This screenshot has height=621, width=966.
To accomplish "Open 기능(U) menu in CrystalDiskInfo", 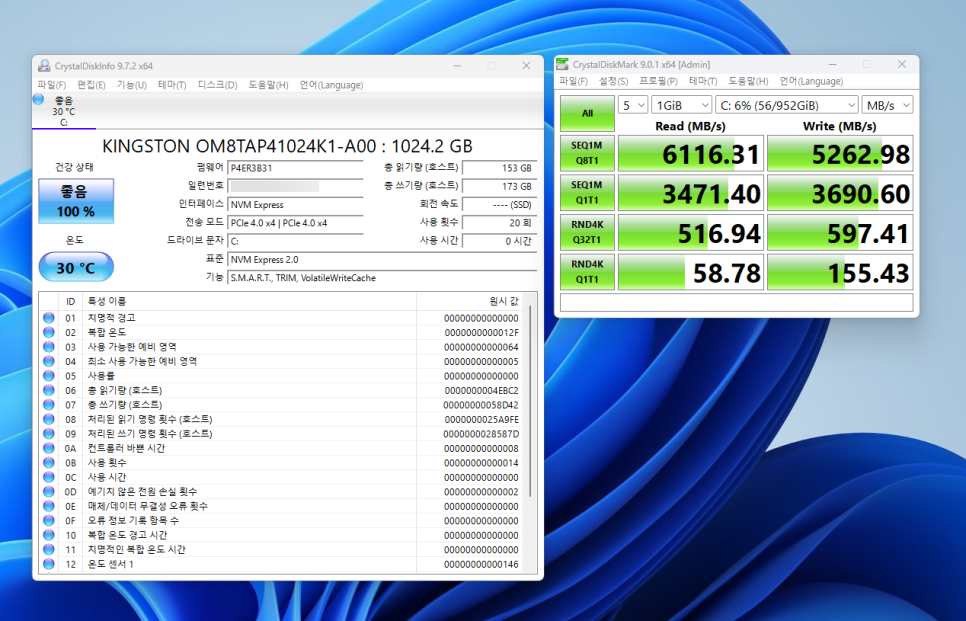I will point(131,85).
